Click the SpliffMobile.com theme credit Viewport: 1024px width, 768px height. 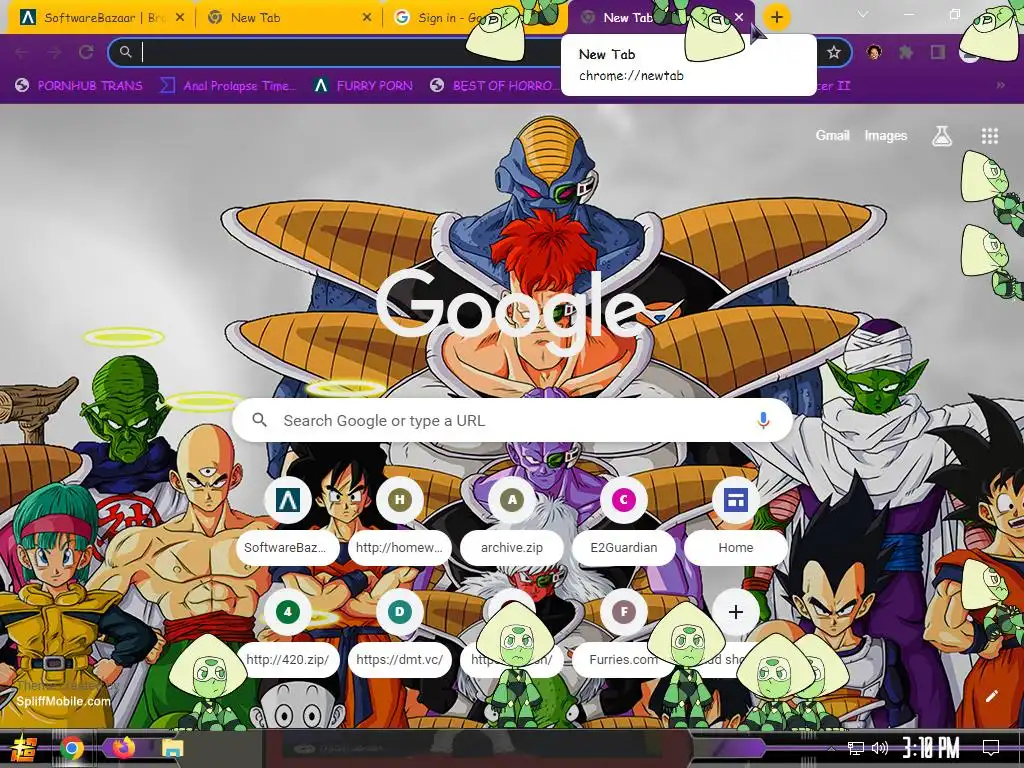[x=63, y=701]
